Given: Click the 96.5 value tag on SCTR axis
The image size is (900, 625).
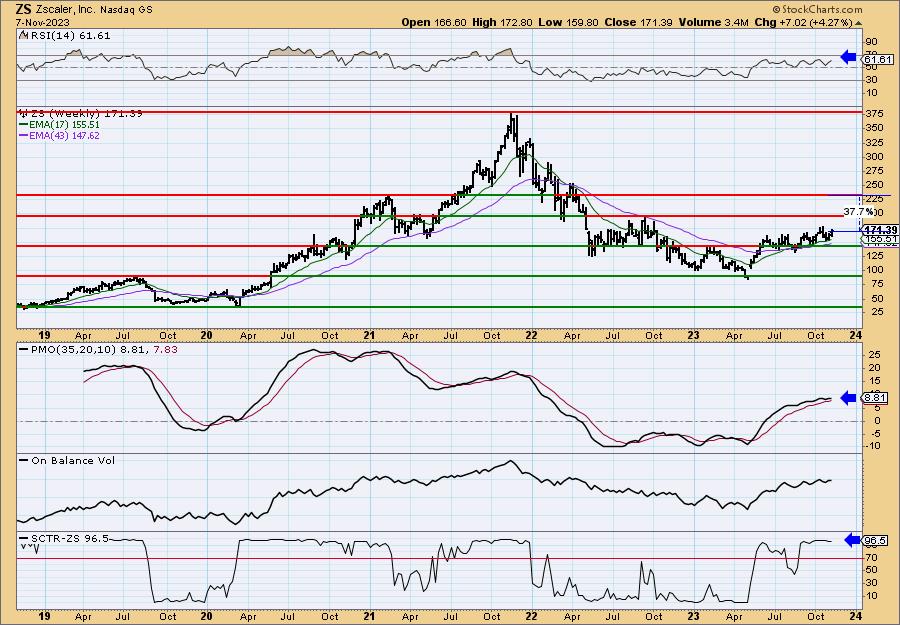Looking at the screenshot, I should [x=875, y=541].
